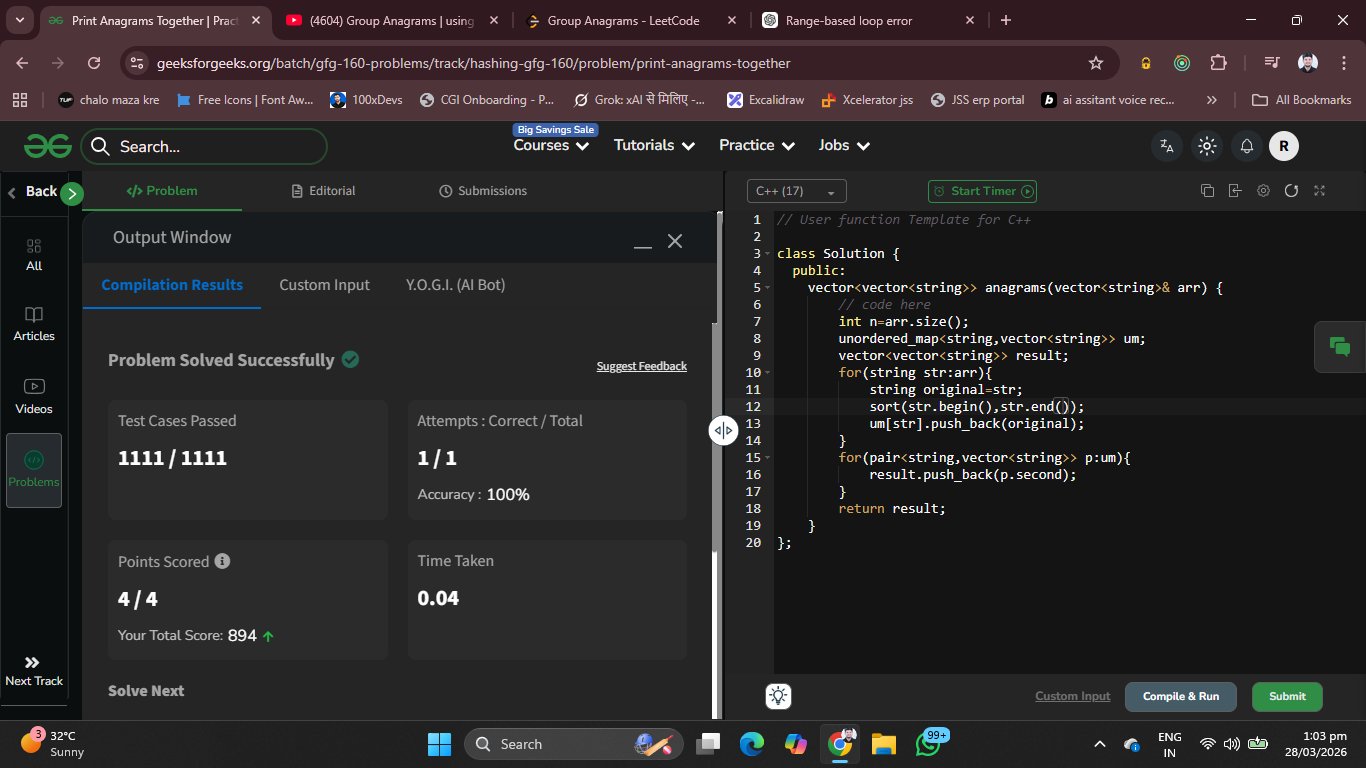The image size is (1366, 768).
Task: Open the green chat bubble widget
Action: coord(1339,347)
